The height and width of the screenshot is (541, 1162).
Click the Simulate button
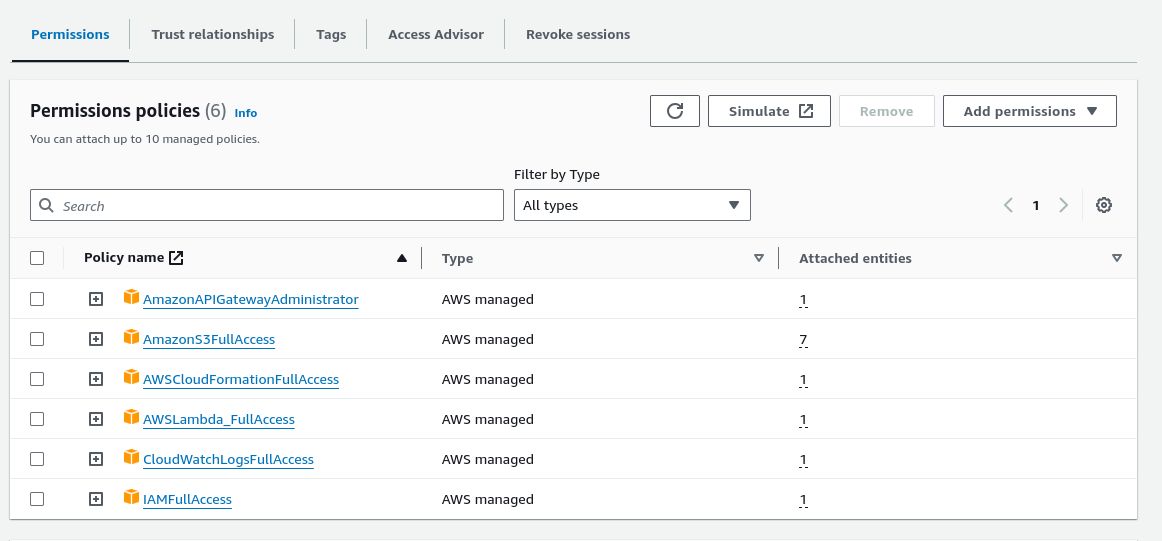tap(769, 111)
